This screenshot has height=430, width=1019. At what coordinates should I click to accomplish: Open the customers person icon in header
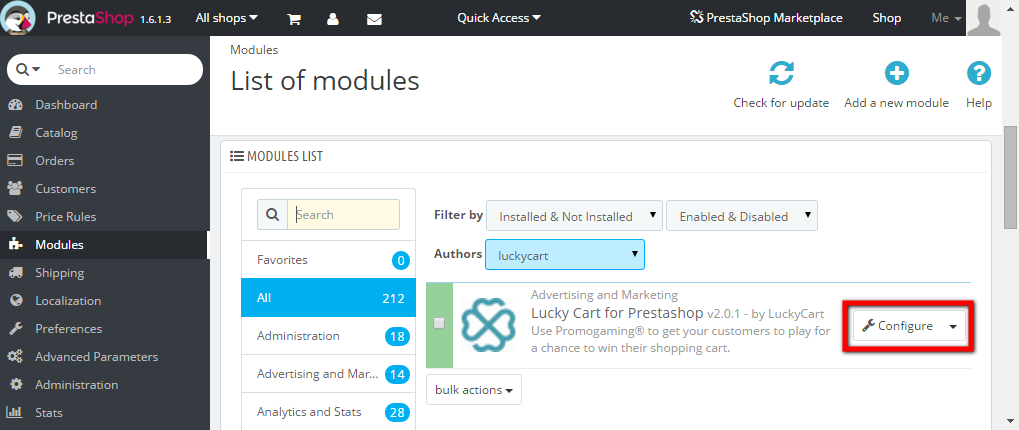click(333, 18)
